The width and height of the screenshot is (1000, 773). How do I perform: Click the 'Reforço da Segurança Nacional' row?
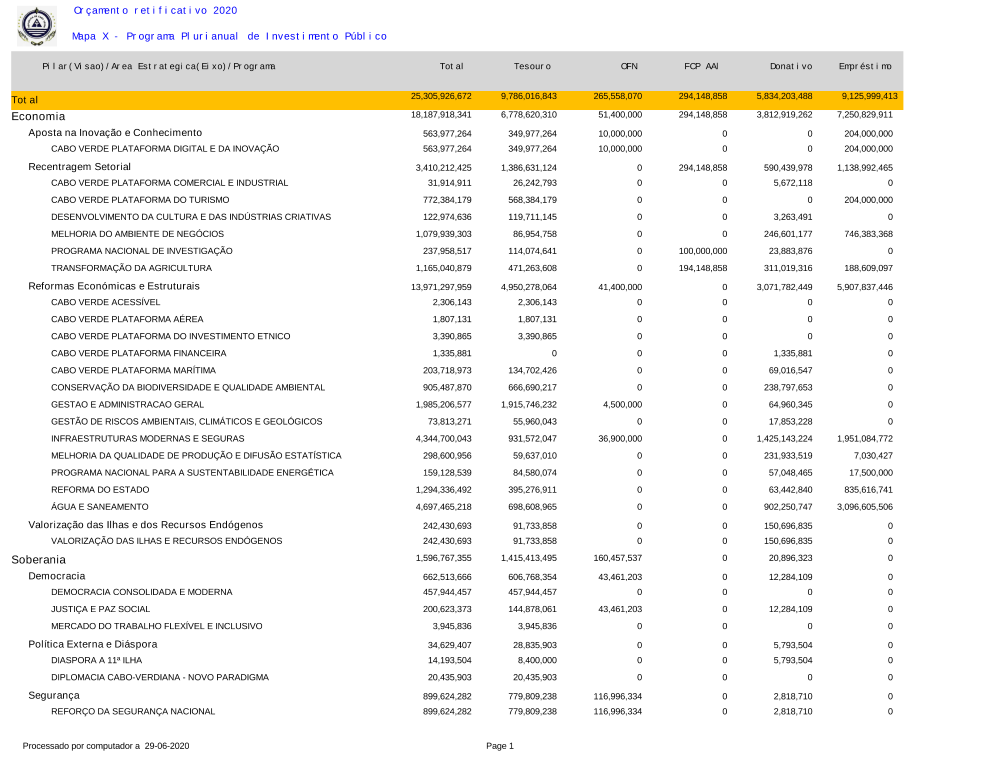coord(133,711)
